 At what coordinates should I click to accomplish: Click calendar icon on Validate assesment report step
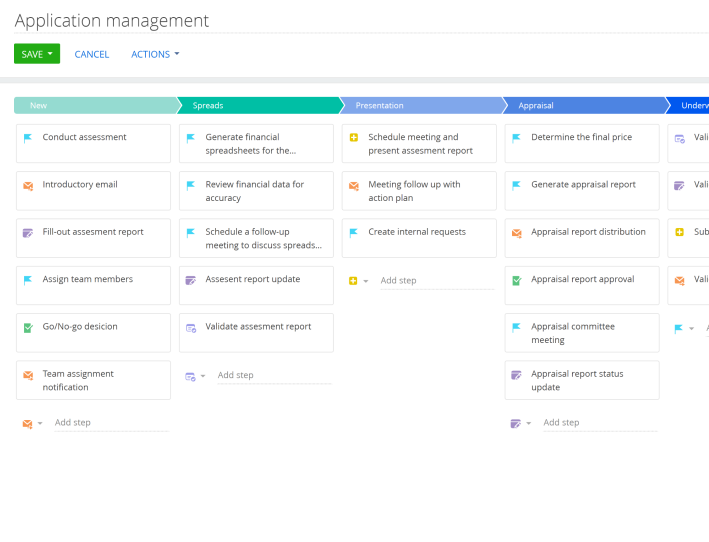click(x=191, y=328)
